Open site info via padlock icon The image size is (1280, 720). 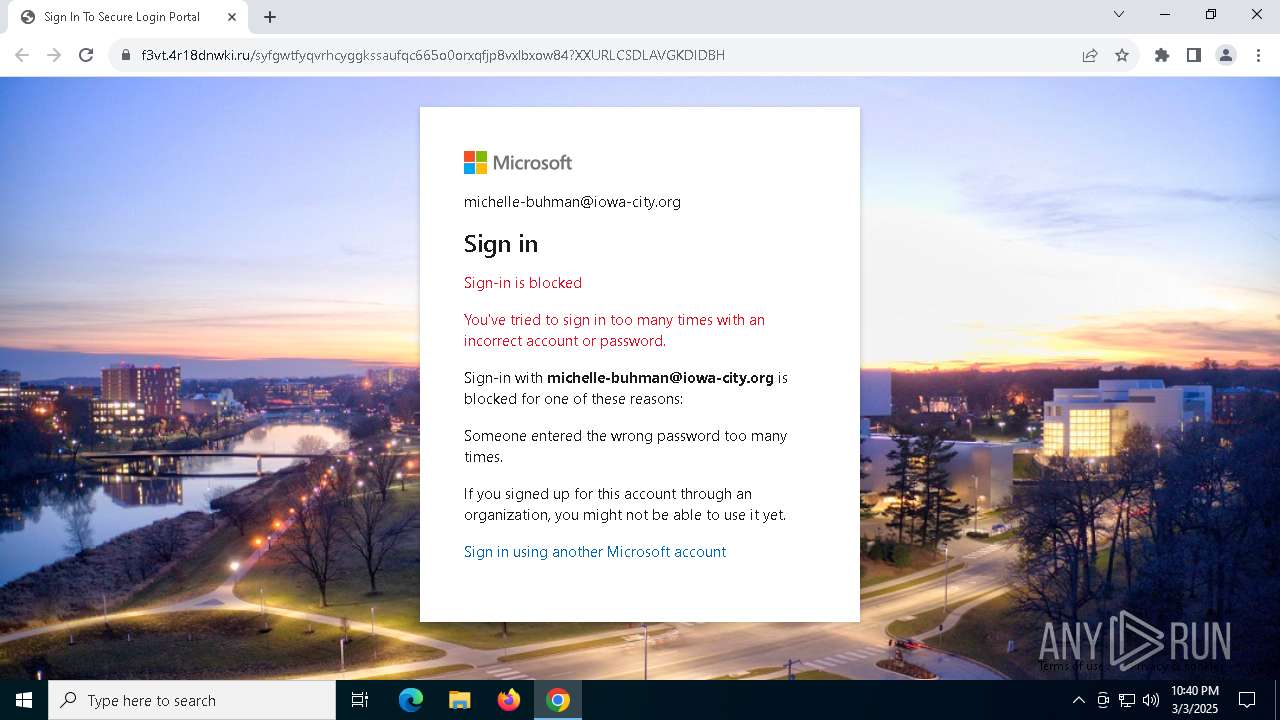point(126,55)
